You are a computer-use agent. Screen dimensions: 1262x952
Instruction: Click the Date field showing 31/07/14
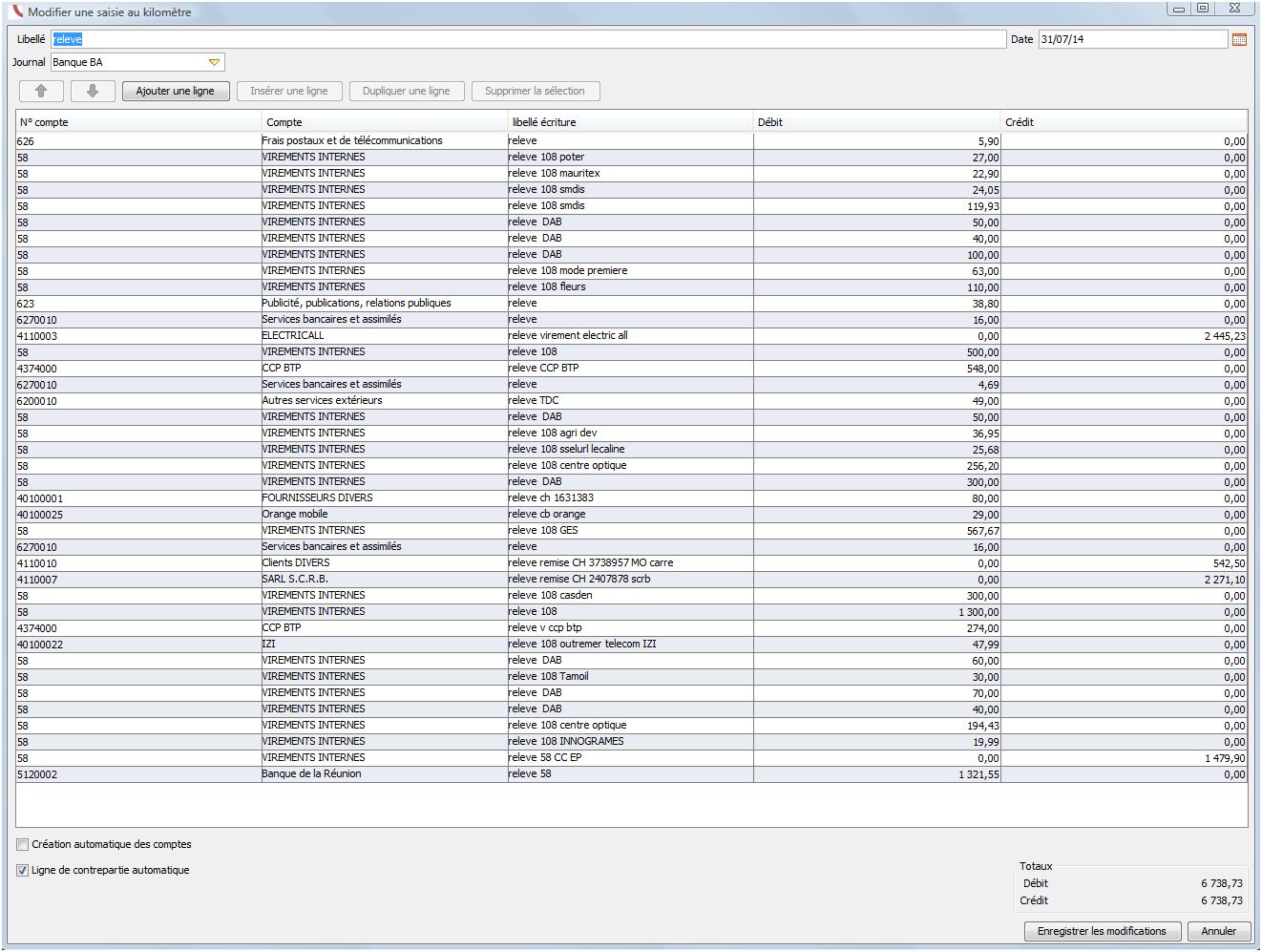click(x=1131, y=39)
